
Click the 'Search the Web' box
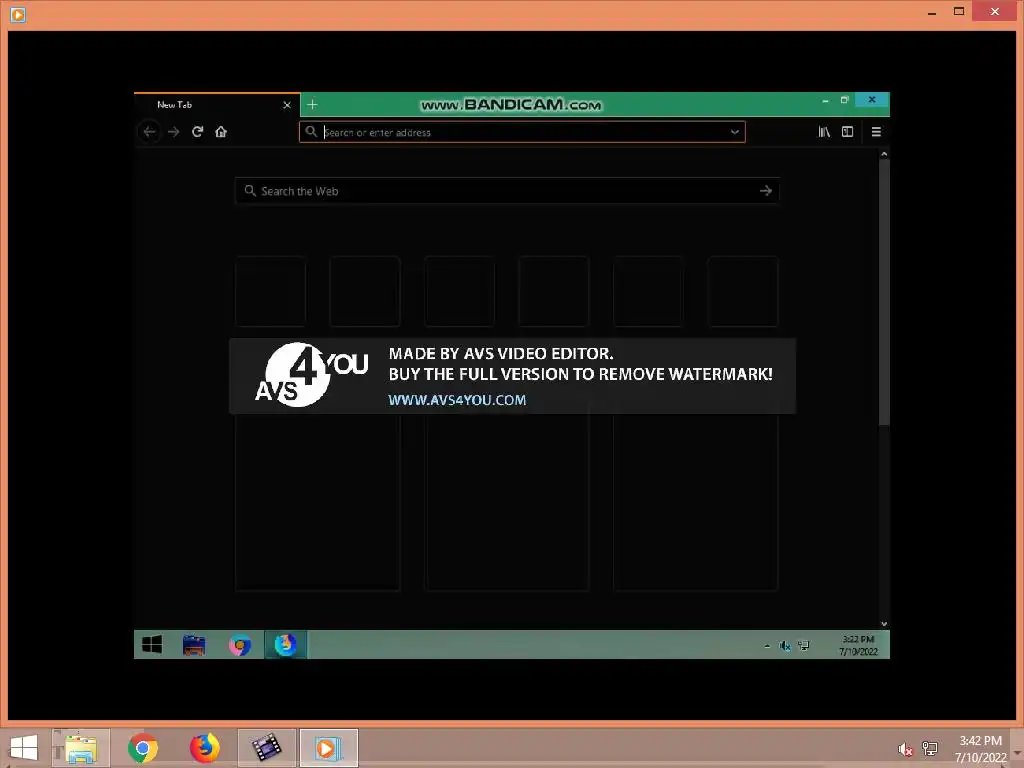(507, 191)
